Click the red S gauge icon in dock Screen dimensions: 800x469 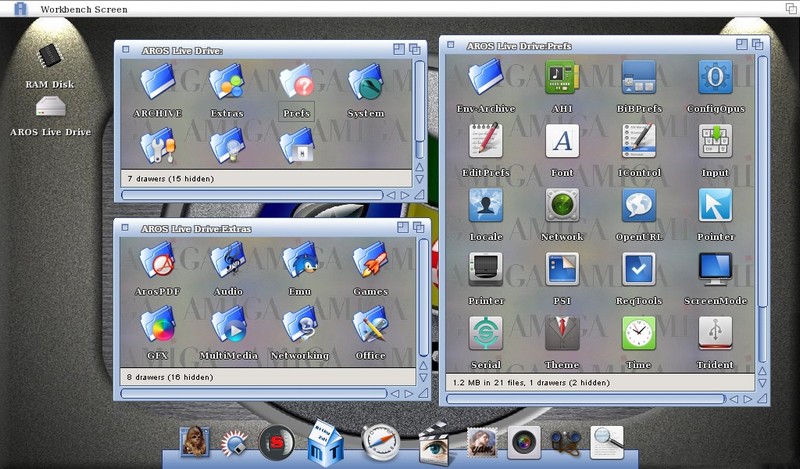[x=276, y=443]
